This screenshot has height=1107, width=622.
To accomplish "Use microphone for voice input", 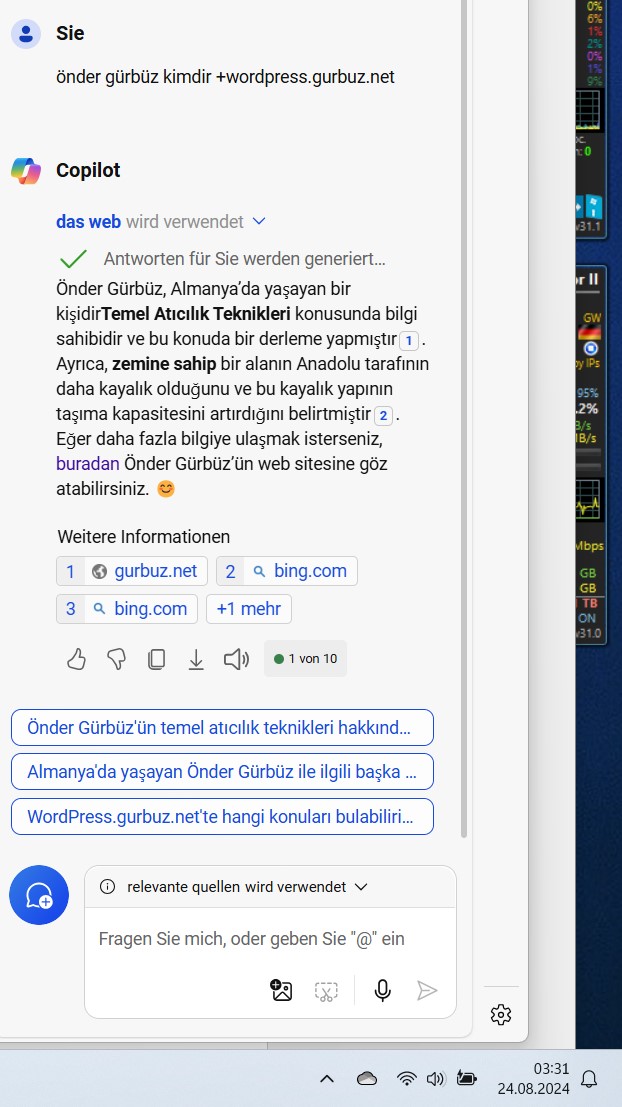I will click(383, 991).
